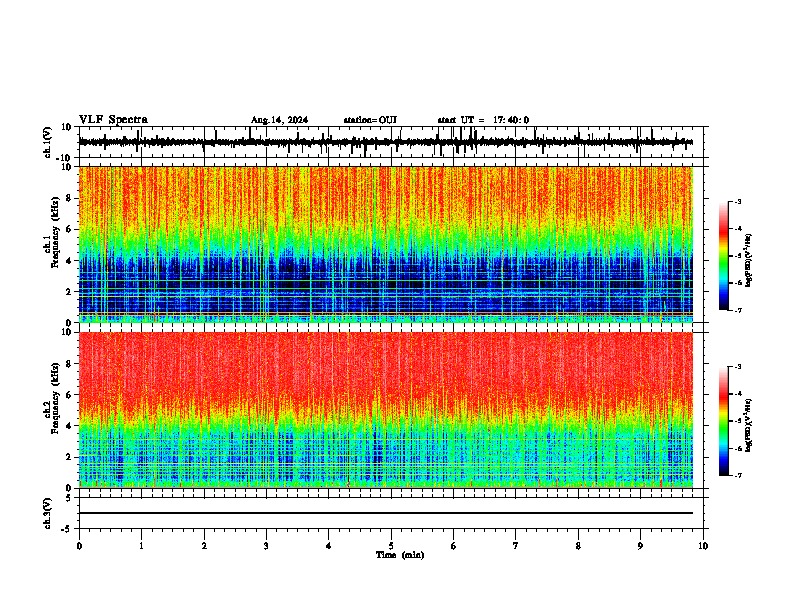Click the "-7" label on ch.2 colorbar
This screenshot has width=792, height=612.
[x=738, y=475]
